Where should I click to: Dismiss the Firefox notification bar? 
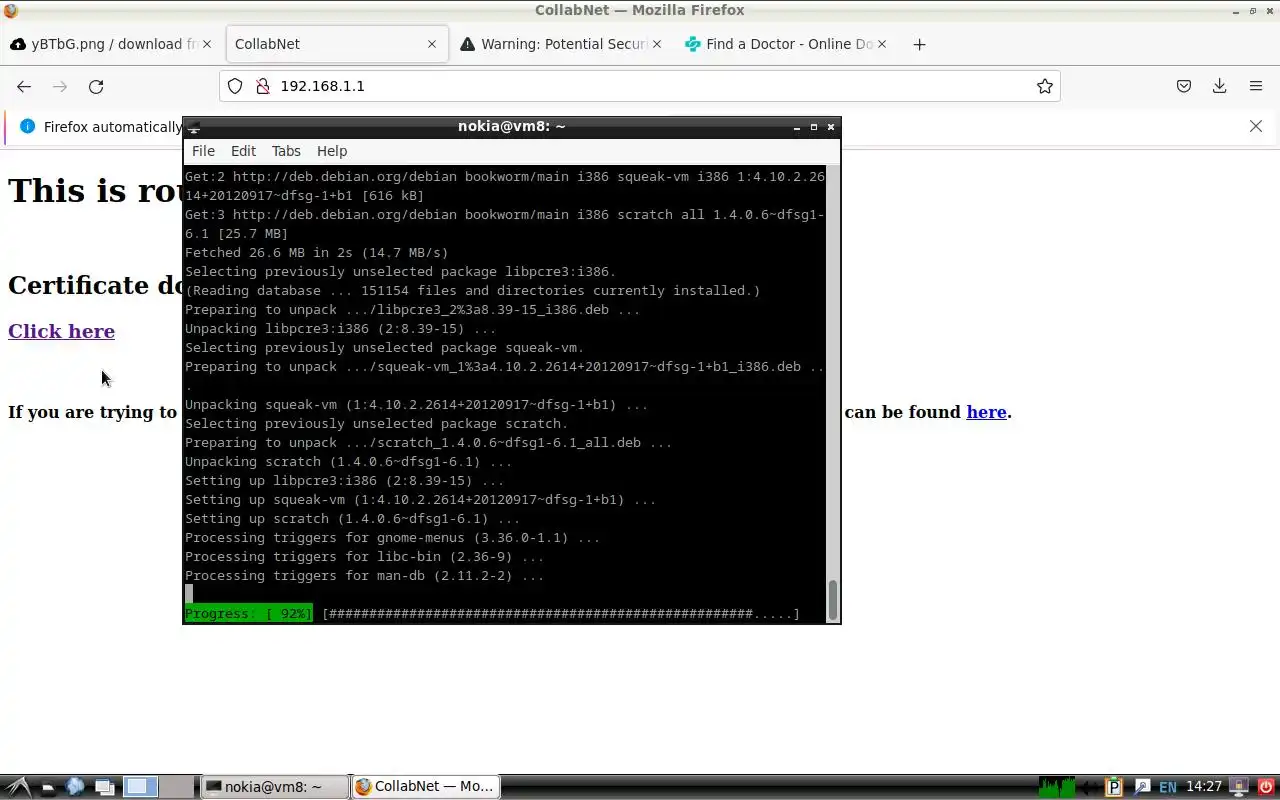1256,126
